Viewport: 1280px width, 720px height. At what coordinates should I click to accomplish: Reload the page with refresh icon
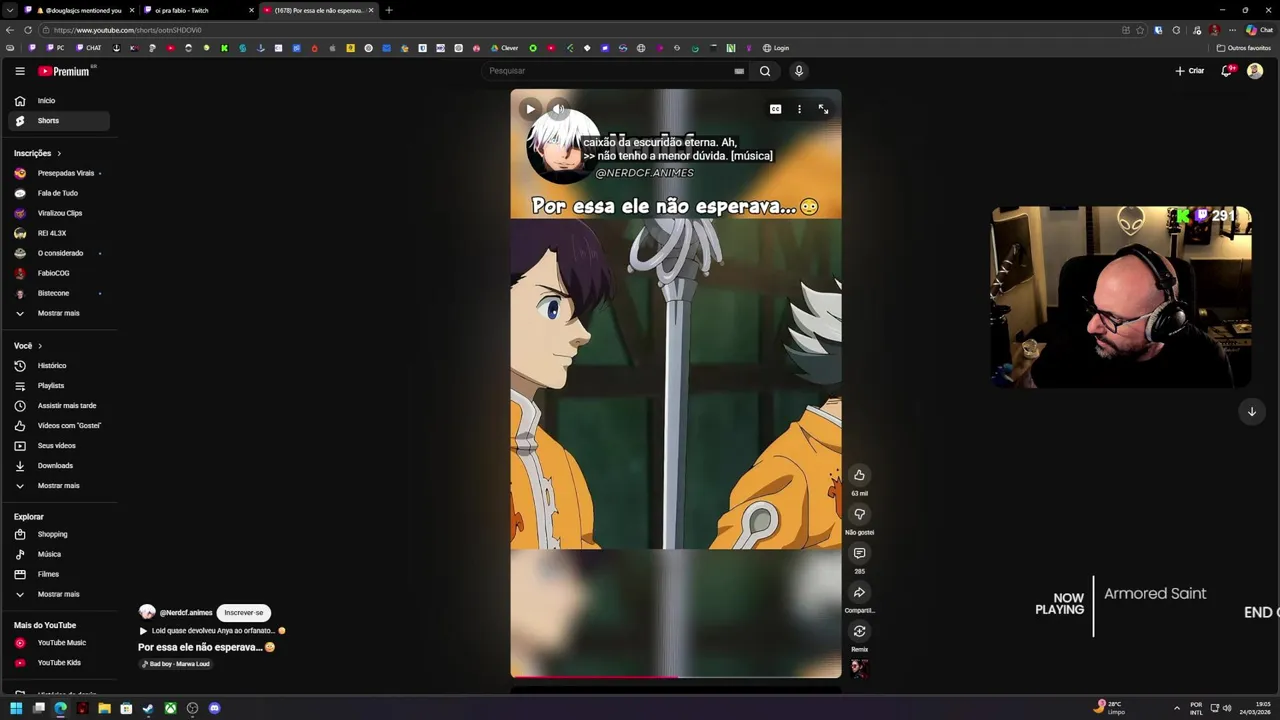(28, 30)
